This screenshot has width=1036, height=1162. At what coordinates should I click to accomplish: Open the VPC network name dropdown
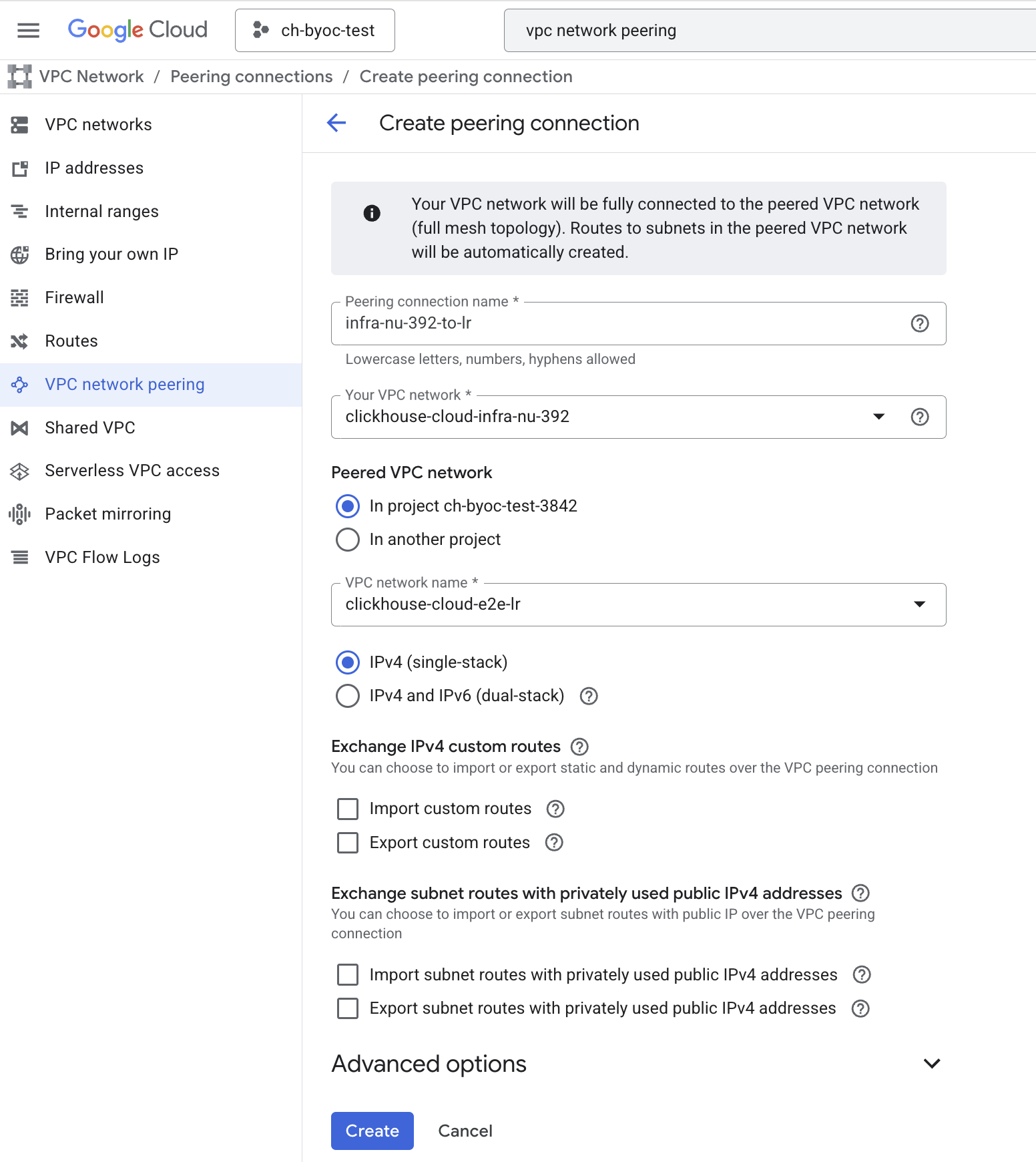919,604
